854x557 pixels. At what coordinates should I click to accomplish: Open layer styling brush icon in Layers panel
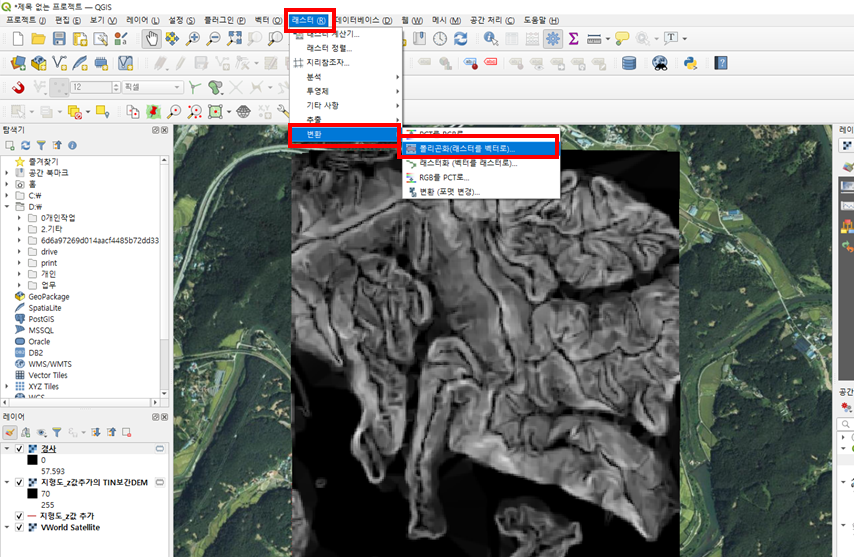coord(10,432)
